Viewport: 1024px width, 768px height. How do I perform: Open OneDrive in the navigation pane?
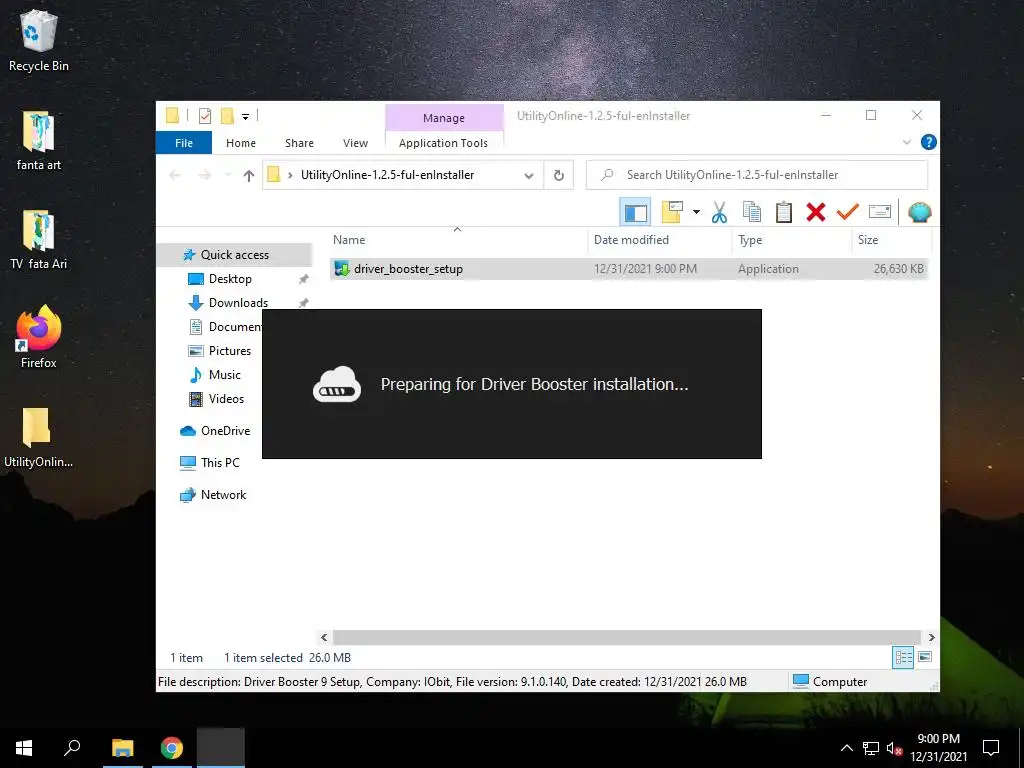pos(225,431)
